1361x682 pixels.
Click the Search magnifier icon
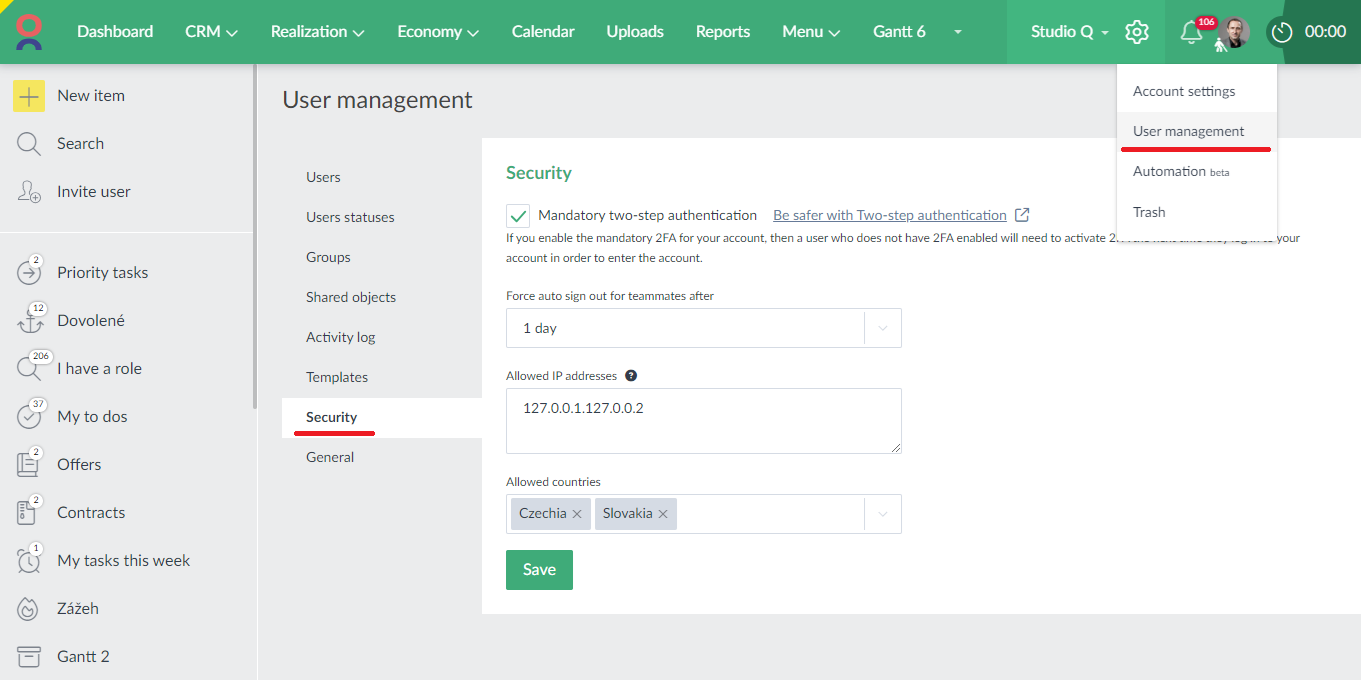click(x=29, y=144)
